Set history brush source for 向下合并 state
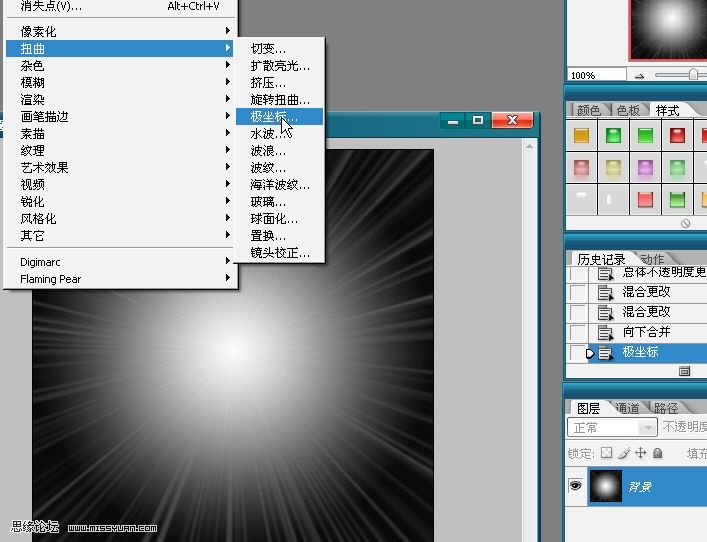 pos(578,332)
